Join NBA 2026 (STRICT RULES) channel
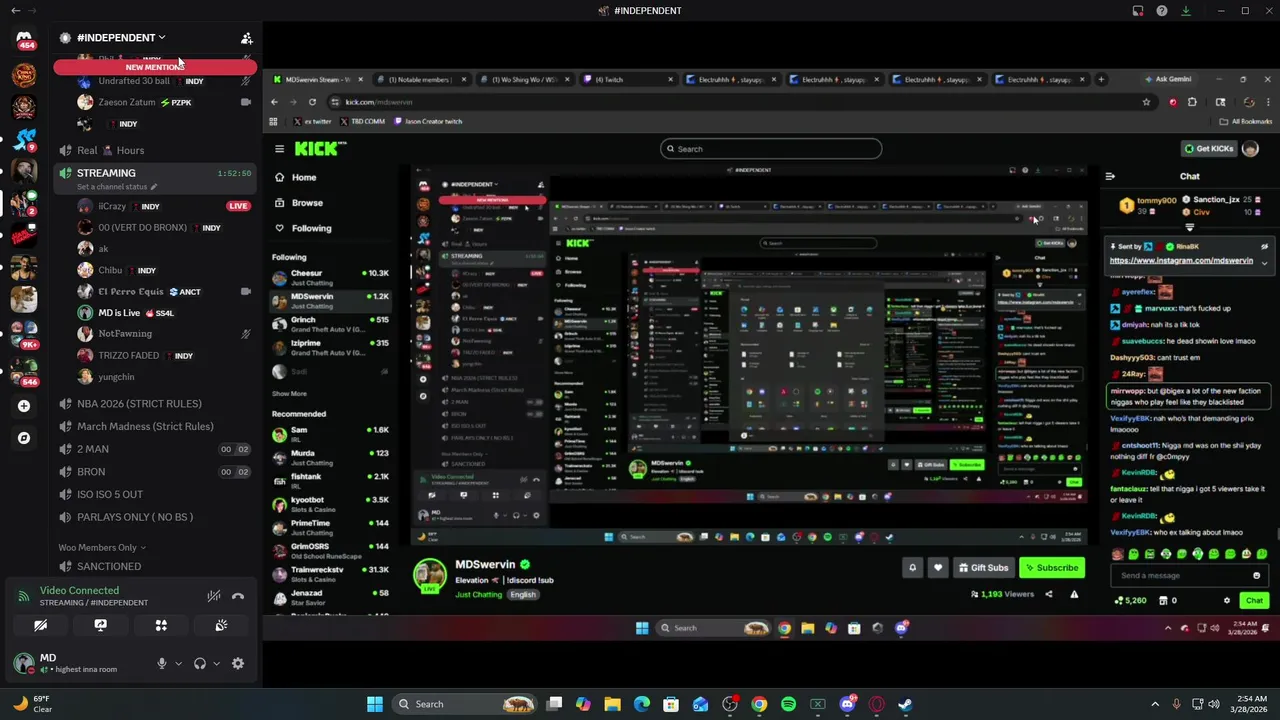Image resolution: width=1280 pixels, height=720 pixels. (154, 404)
